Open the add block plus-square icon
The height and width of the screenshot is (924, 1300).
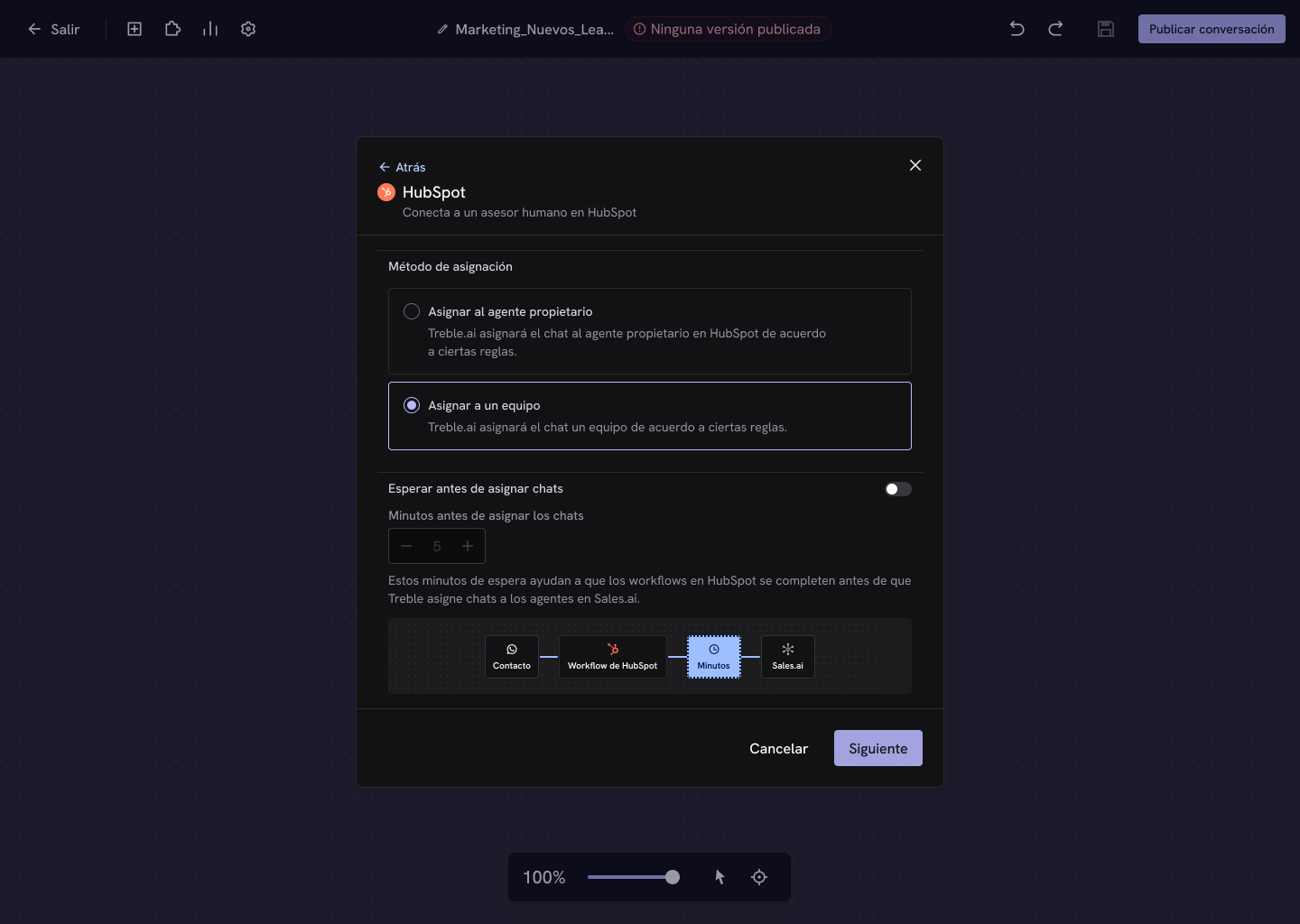[135, 29]
